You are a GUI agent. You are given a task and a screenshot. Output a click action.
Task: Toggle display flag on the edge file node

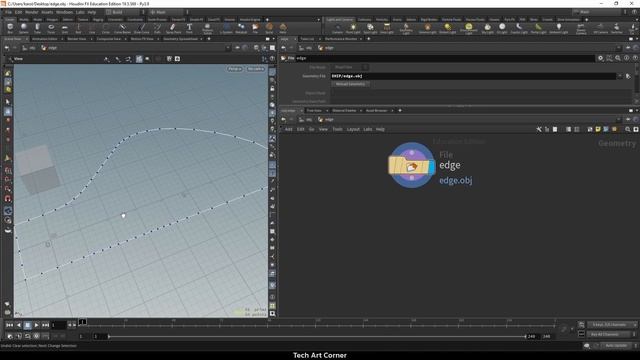(x=432, y=167)
